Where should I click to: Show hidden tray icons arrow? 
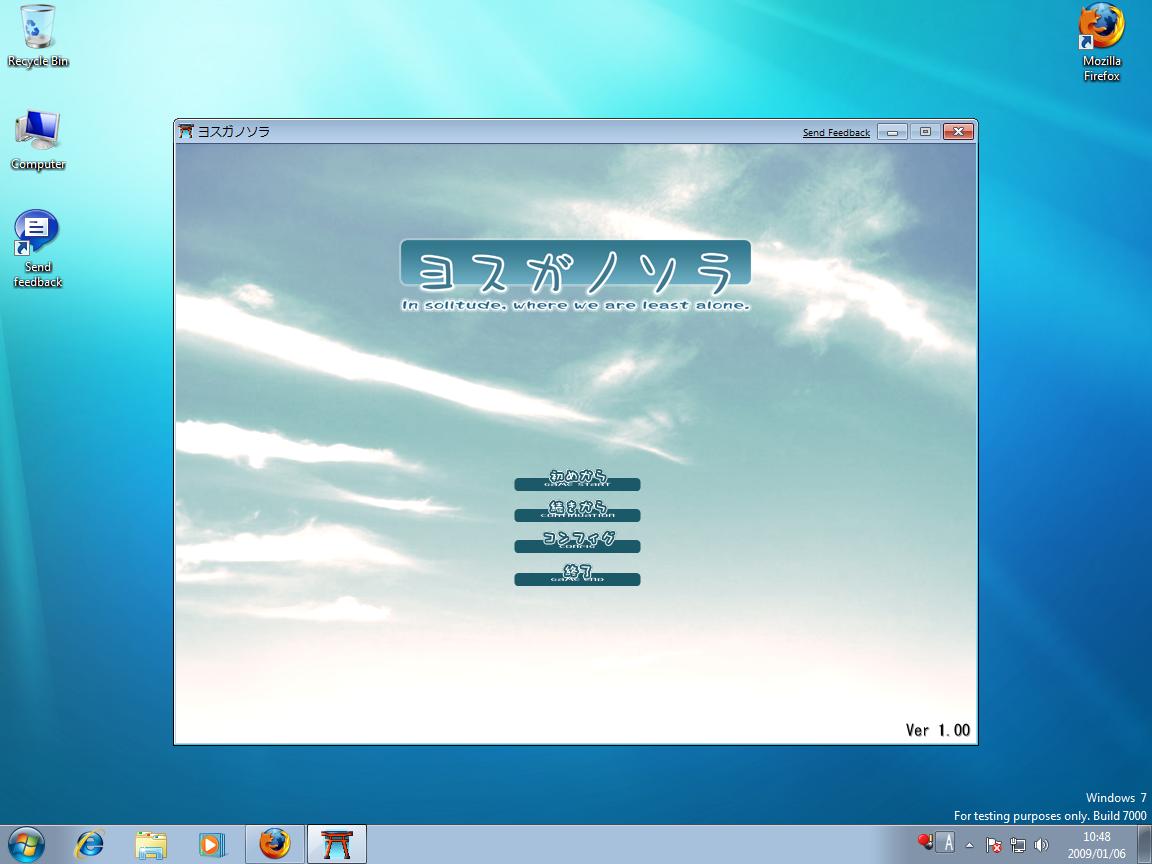pyautogui.click(x=970, y=845)
